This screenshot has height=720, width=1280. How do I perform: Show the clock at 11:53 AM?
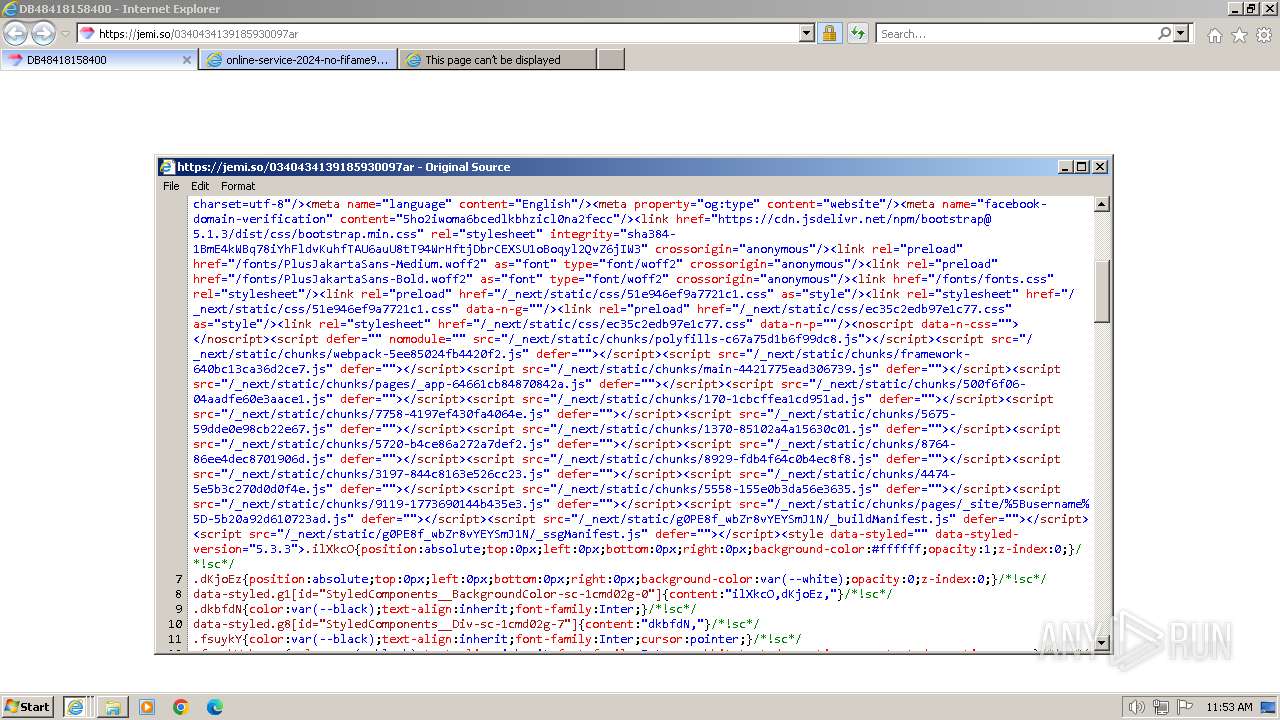1229,707
